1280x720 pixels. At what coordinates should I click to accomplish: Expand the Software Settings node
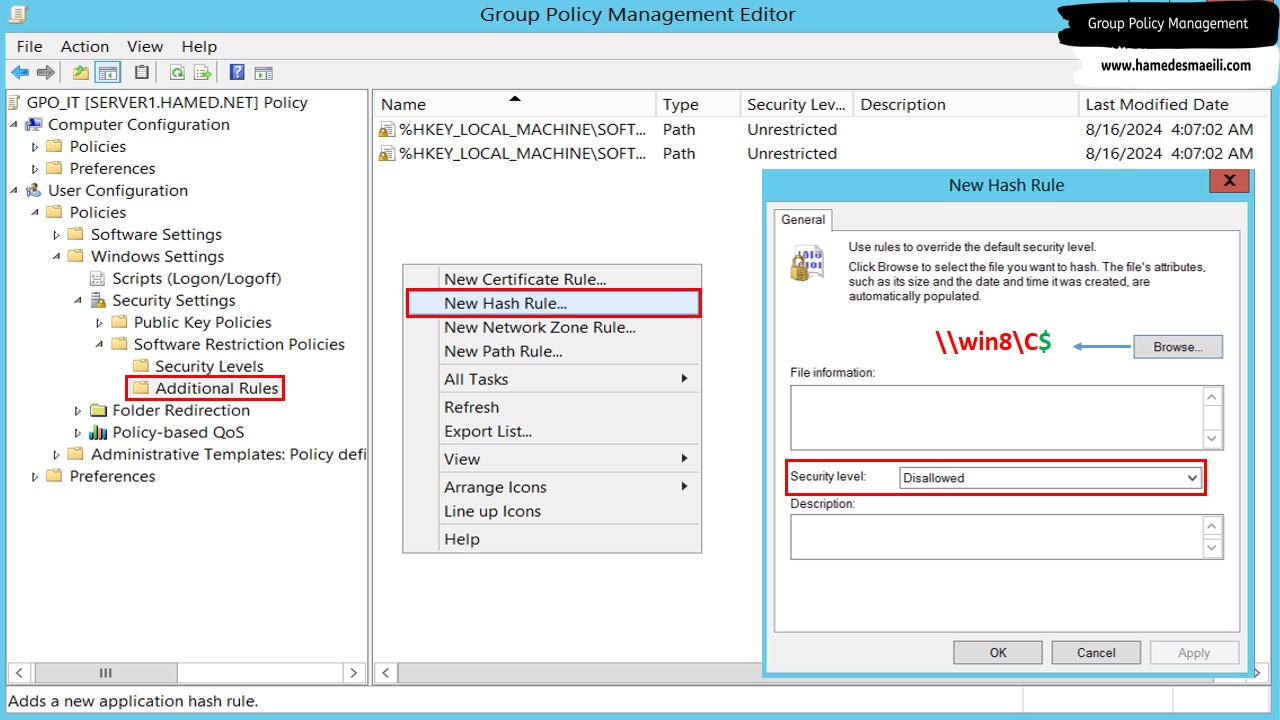point(57,235)
